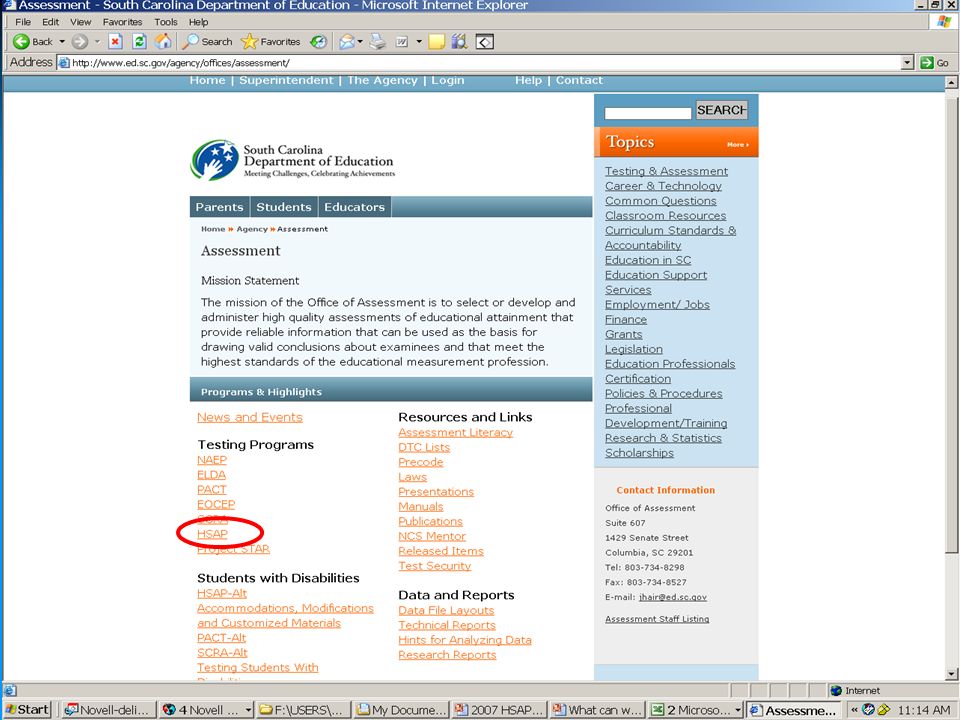Open the Assessment Literacy link

[x=456, y=432]
